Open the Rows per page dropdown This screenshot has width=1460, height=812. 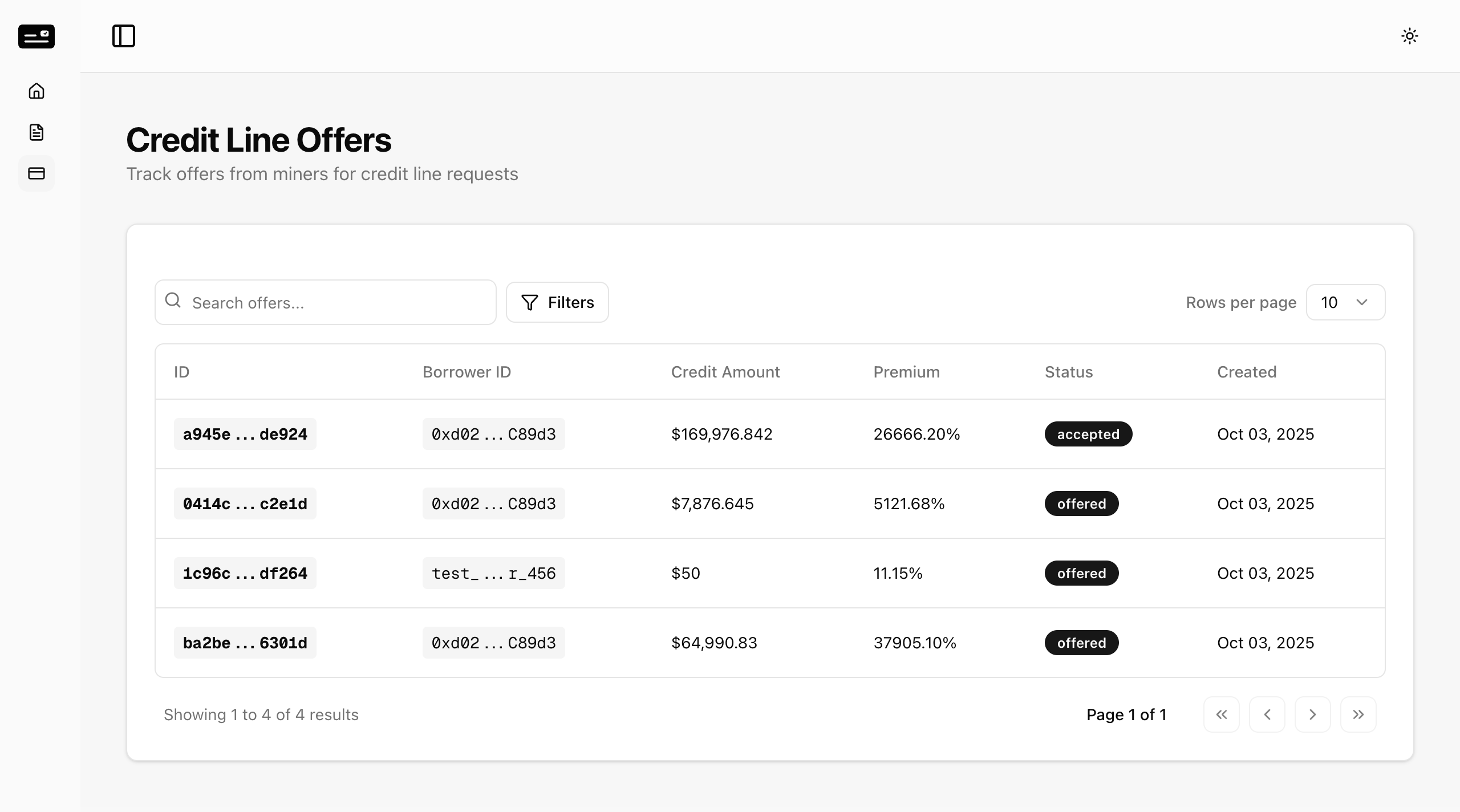coord(1345,302)
